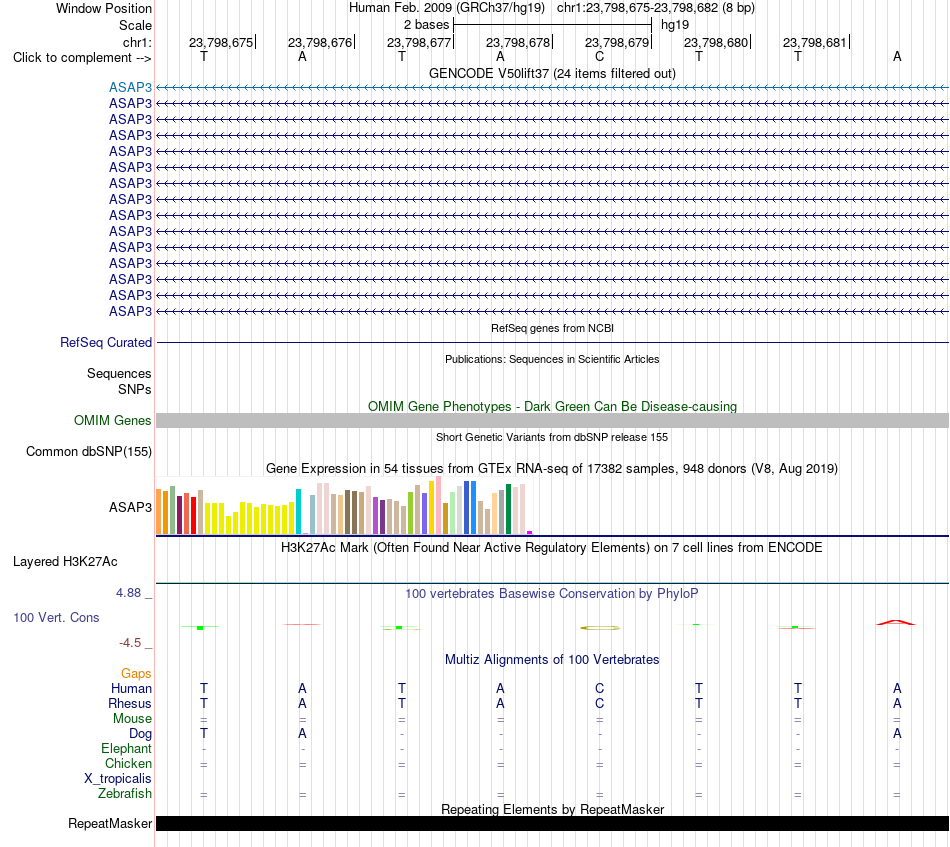Open the OMIM Gene Phenotypes track title
The image size is (950, 847).
[x=552, y=407]
